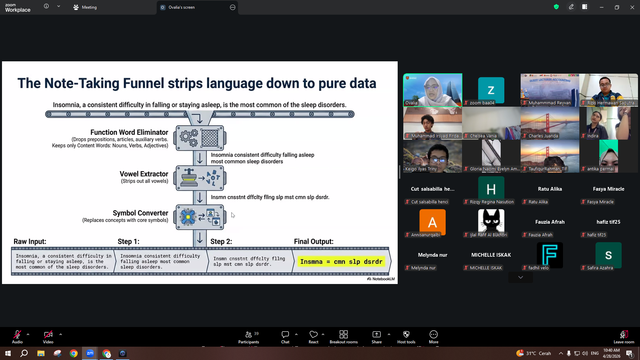Open File Explorer from the taskbar
The height and width of the screenshot is (360, 640).
(41, 353)
